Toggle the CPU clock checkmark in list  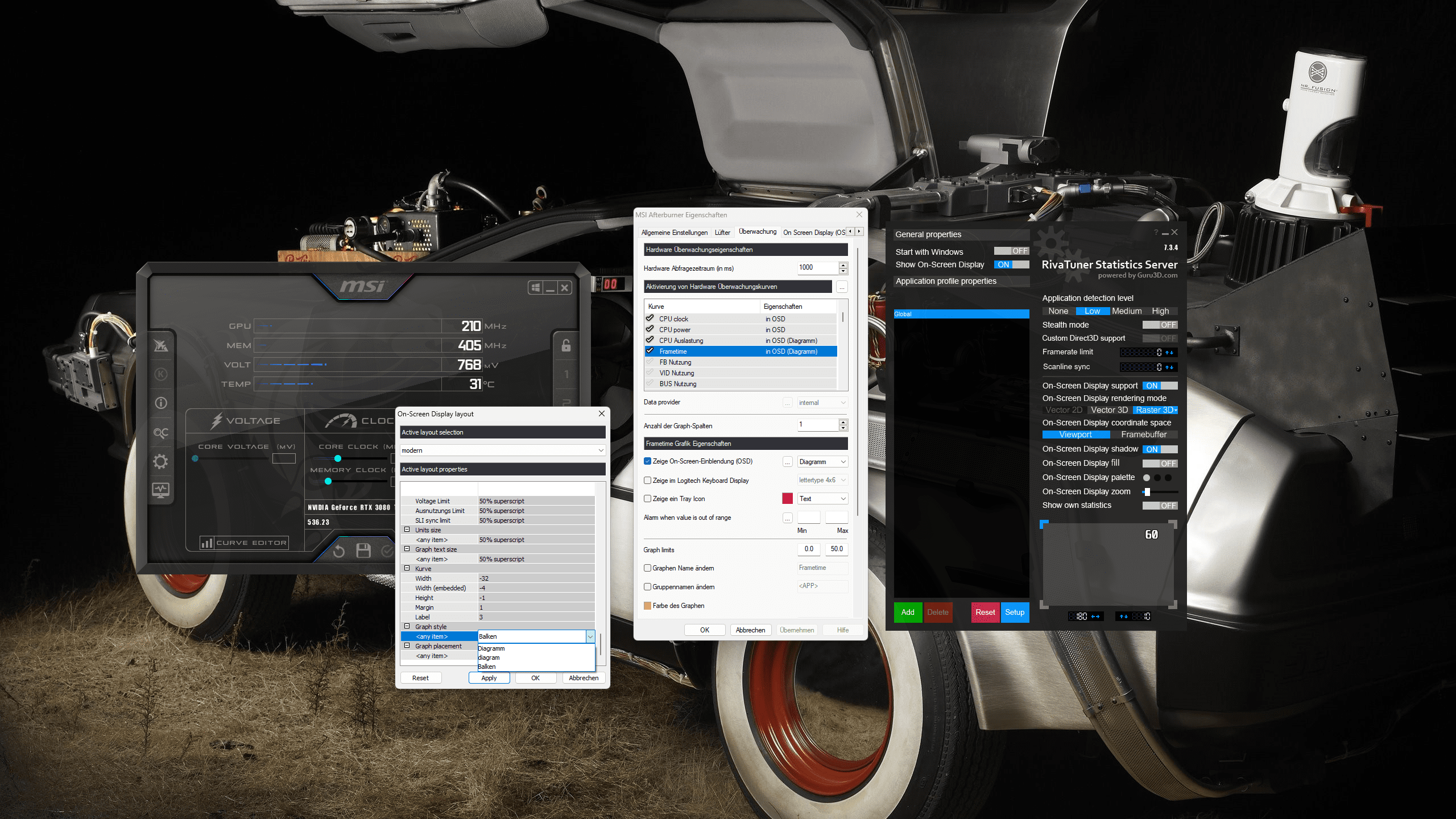pos(650,318)
